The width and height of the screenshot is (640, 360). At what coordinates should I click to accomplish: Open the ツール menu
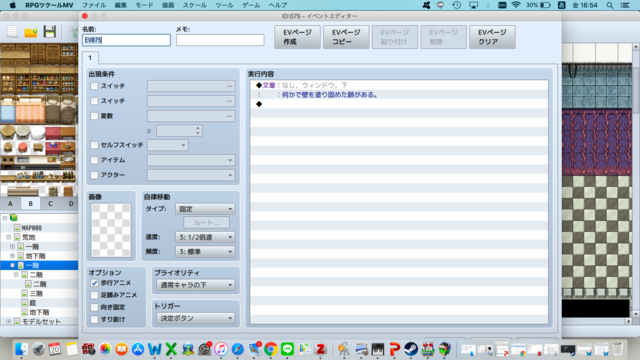224,5
